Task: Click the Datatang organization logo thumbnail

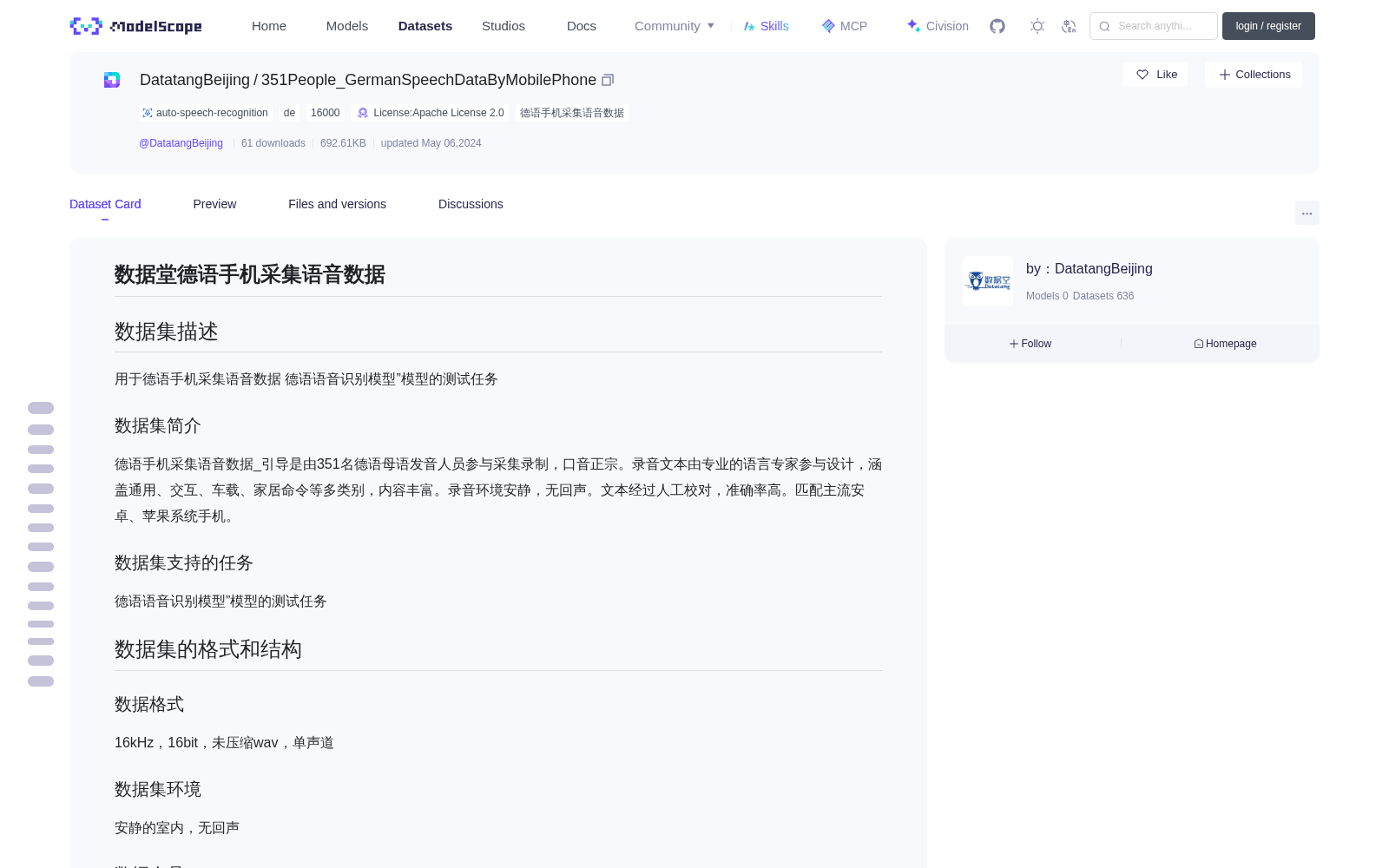Action: click(x=988, y=281)
